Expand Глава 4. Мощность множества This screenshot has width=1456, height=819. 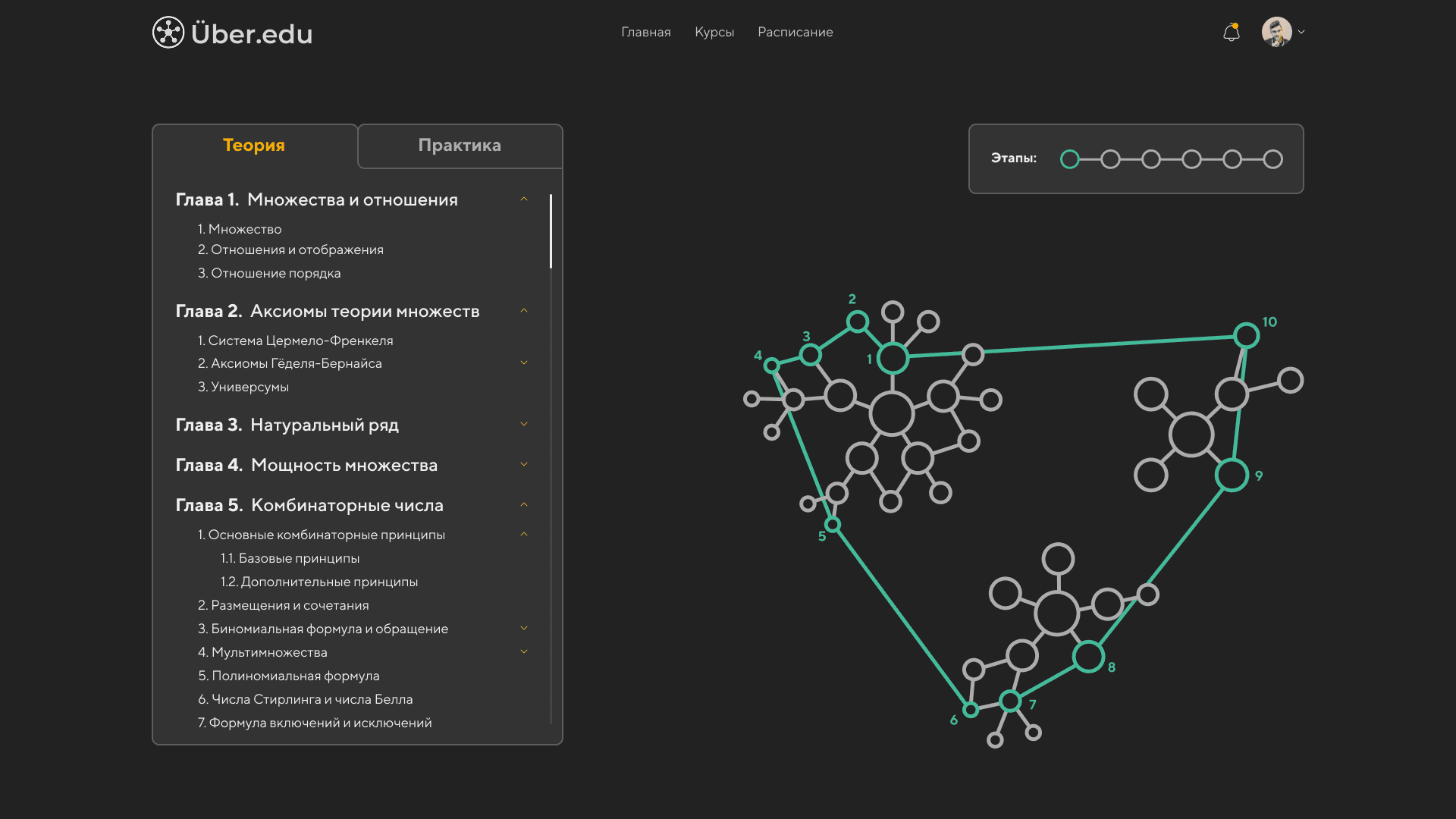(524, 464)
